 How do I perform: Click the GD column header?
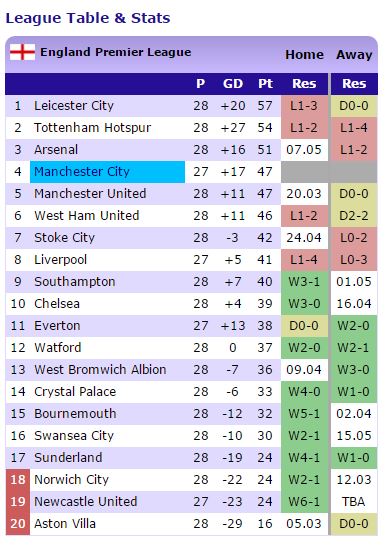coord(233,84)
